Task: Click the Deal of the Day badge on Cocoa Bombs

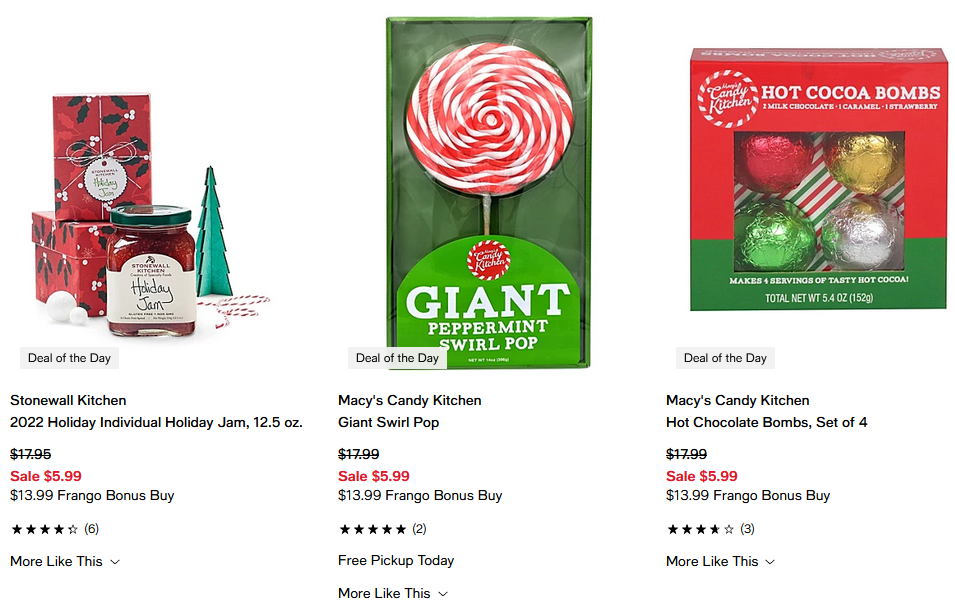Action: (x=725, y=358)
